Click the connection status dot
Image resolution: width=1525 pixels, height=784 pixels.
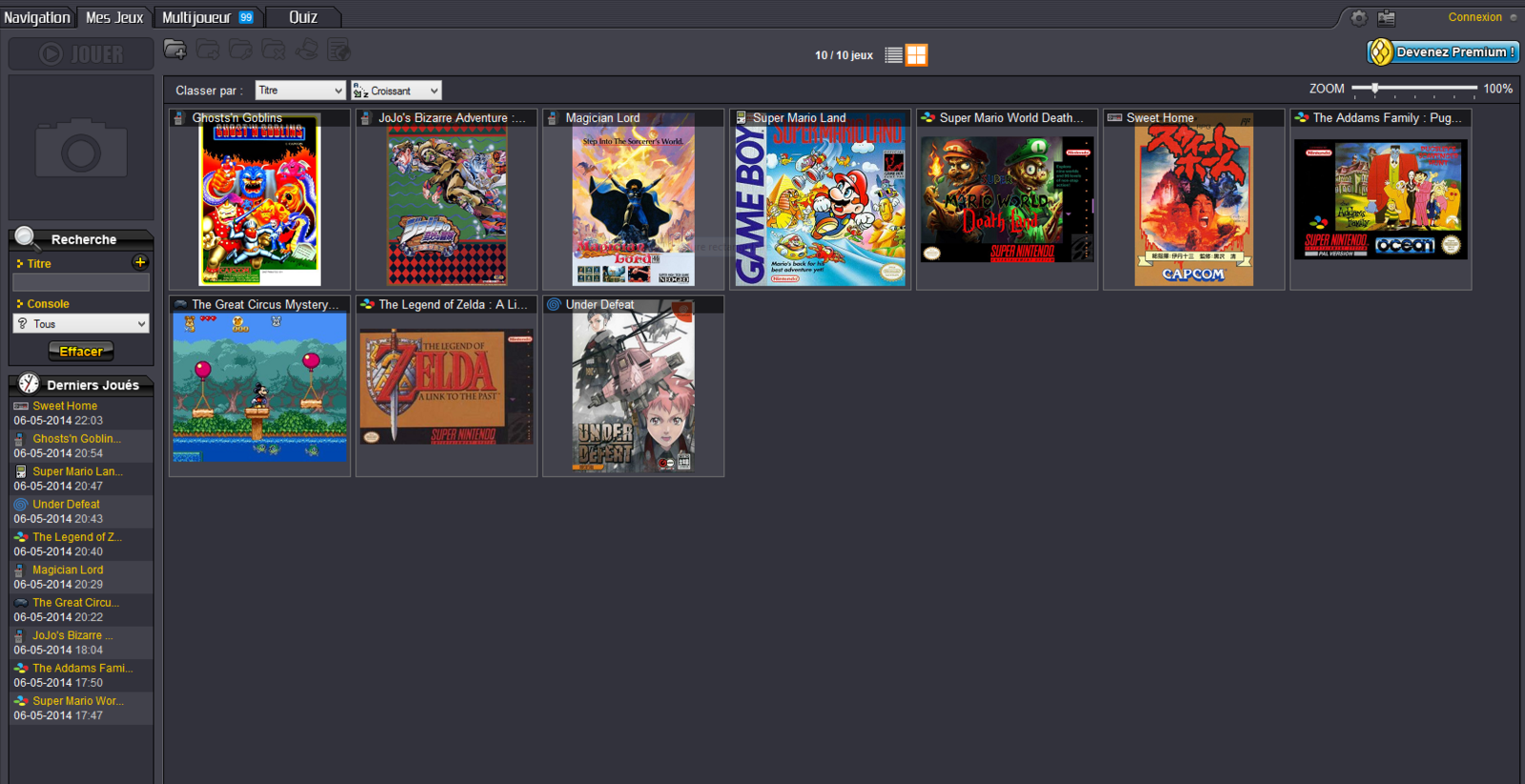click(1513, 17)
